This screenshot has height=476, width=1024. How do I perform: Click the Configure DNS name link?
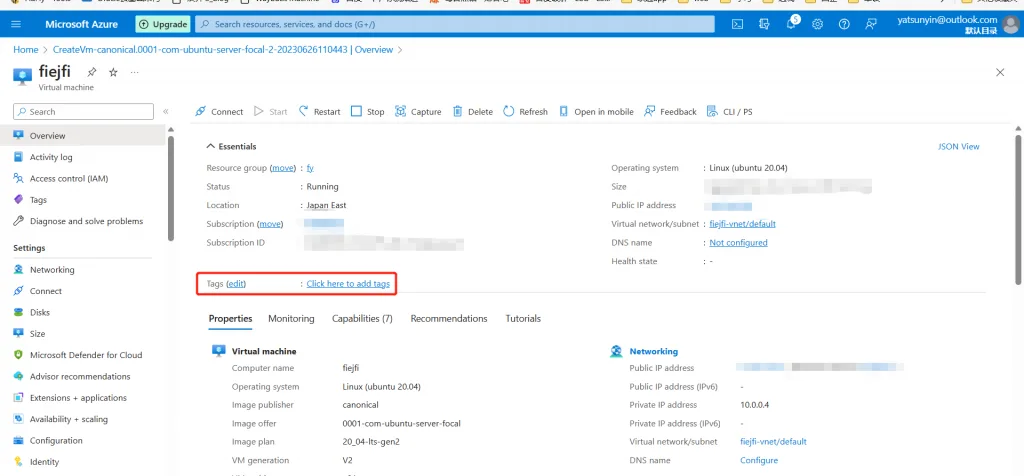click(x=759, y=460)
